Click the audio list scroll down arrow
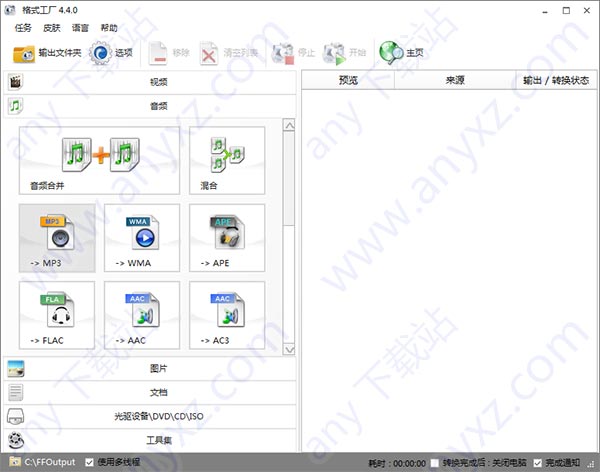 pos(289,349)
